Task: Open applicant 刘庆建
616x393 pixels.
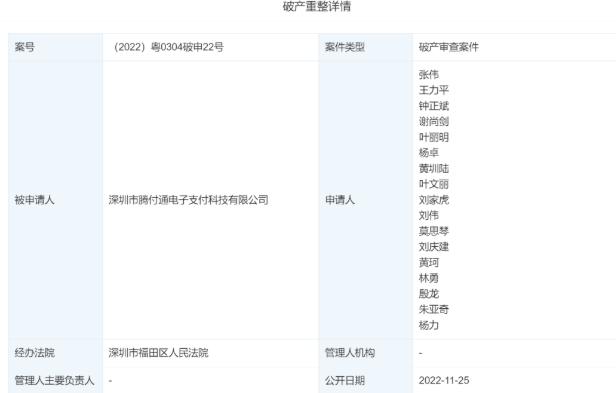Action: pyautogui.click(x=434, y=247)
